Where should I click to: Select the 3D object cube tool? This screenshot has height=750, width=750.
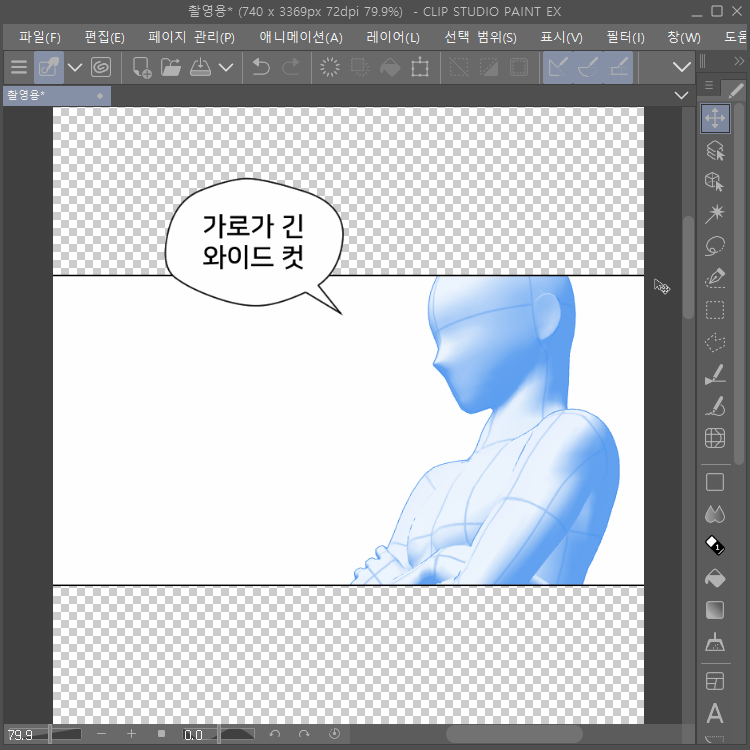[x=715, y=182]
